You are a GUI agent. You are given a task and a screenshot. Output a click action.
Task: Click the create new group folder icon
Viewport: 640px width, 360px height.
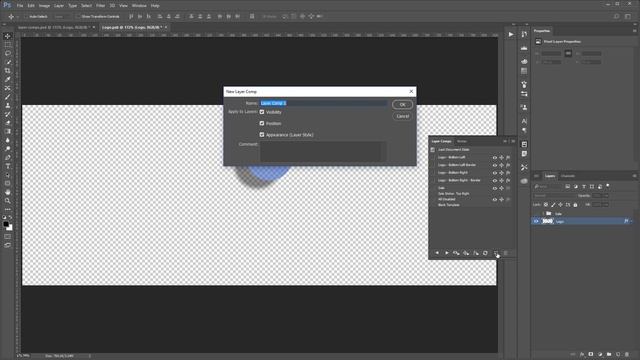tap(609, 354)
